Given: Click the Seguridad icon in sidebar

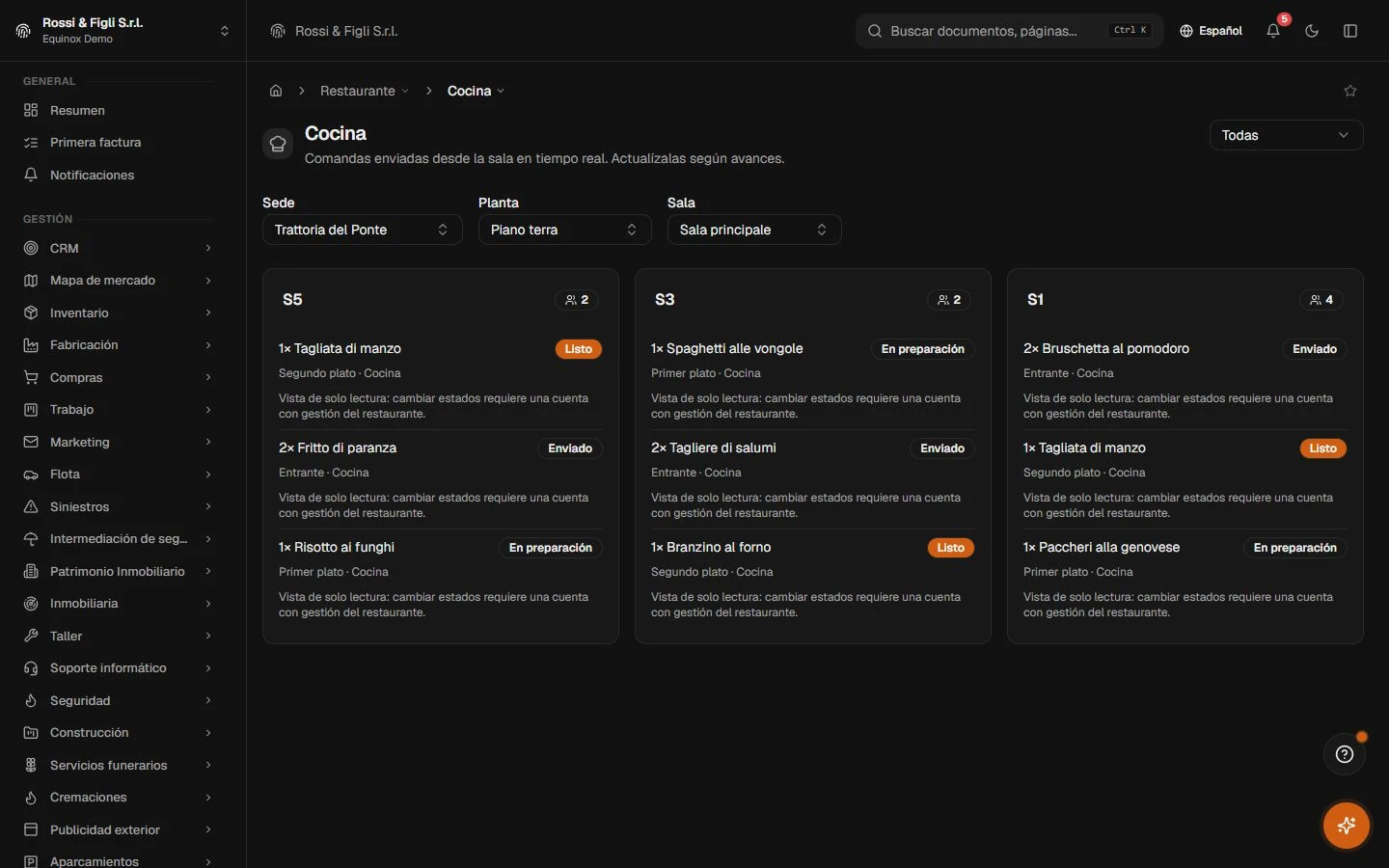Looking at the screenshot, I should tap(31, 700).
